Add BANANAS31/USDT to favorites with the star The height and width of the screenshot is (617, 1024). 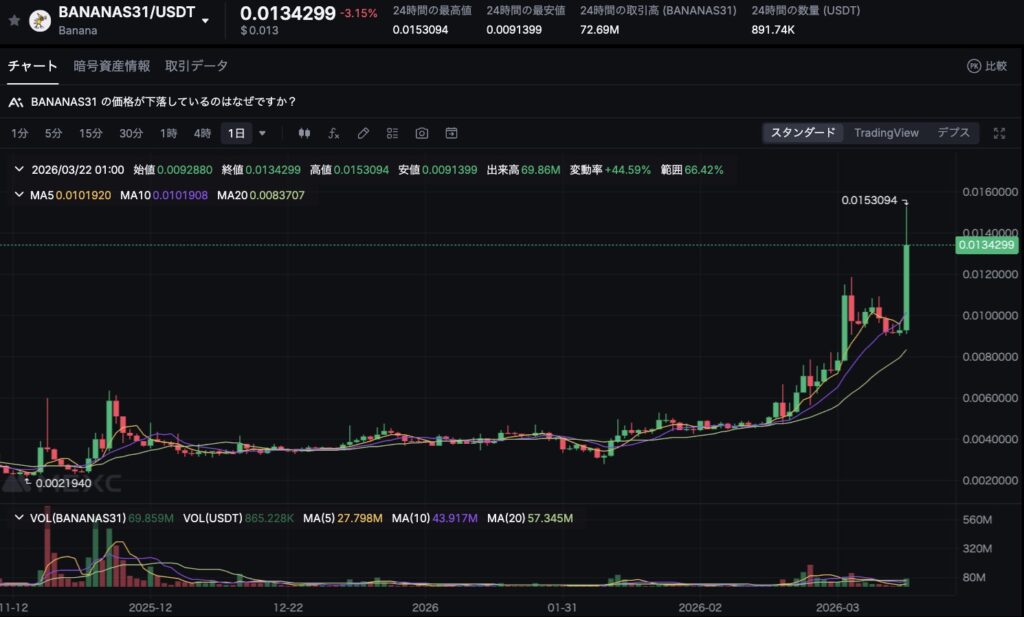pyautogui.click(x=13, y=19)
